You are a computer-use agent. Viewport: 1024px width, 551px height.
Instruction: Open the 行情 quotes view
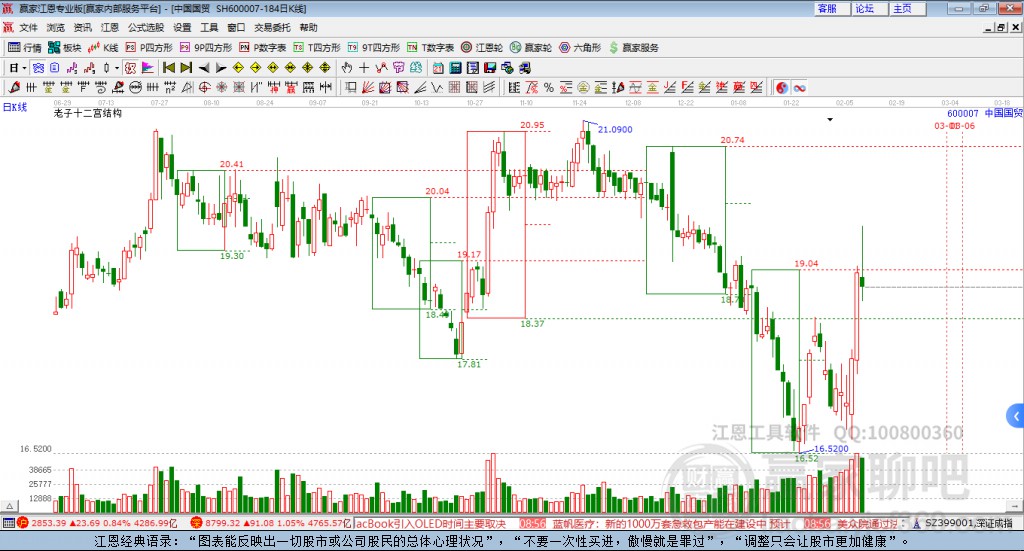tap(25, 48)
